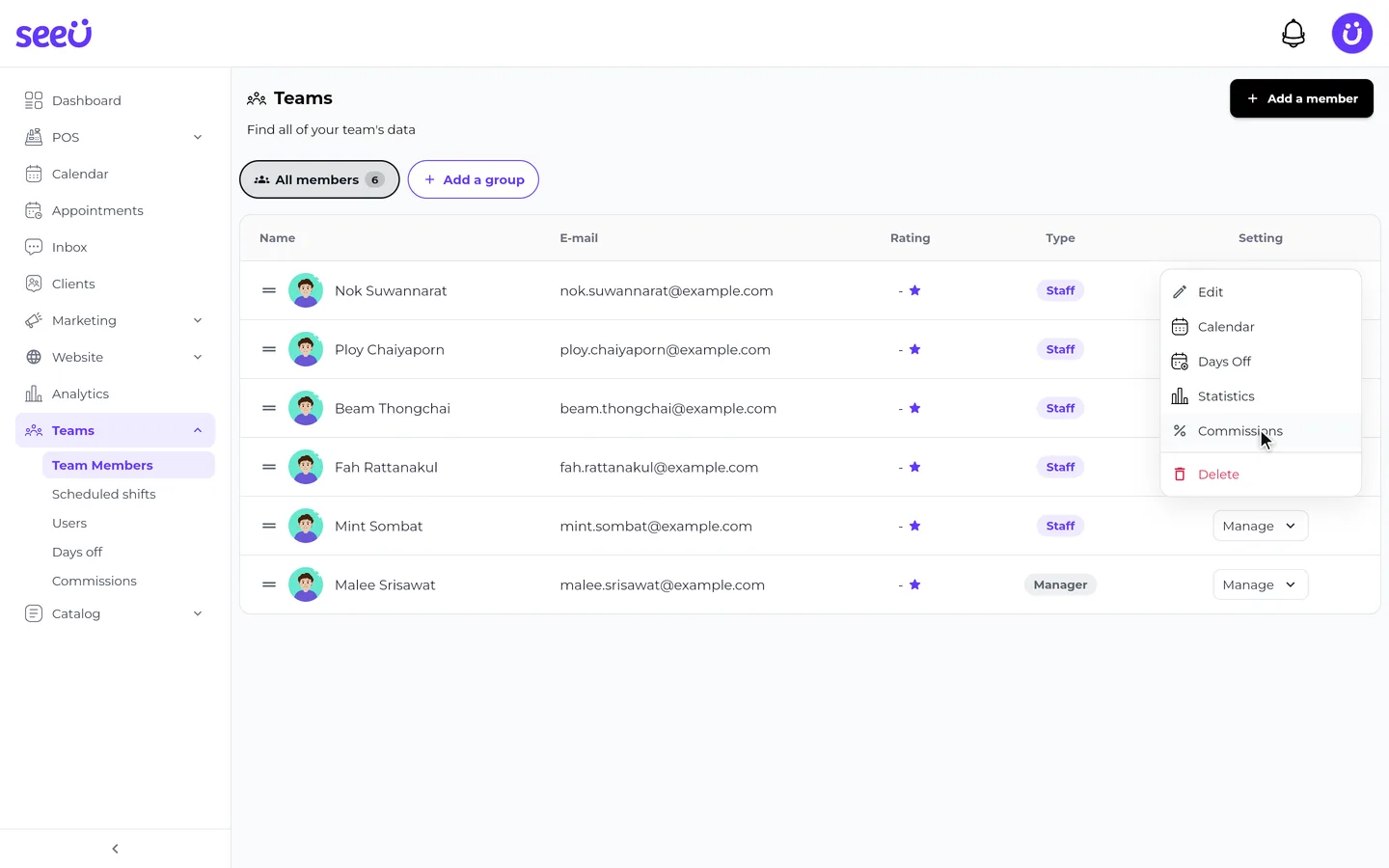Choose Days Off in the context menu
The height and width of the screenshot is (868, 1389).
(x=1261, y=362)
